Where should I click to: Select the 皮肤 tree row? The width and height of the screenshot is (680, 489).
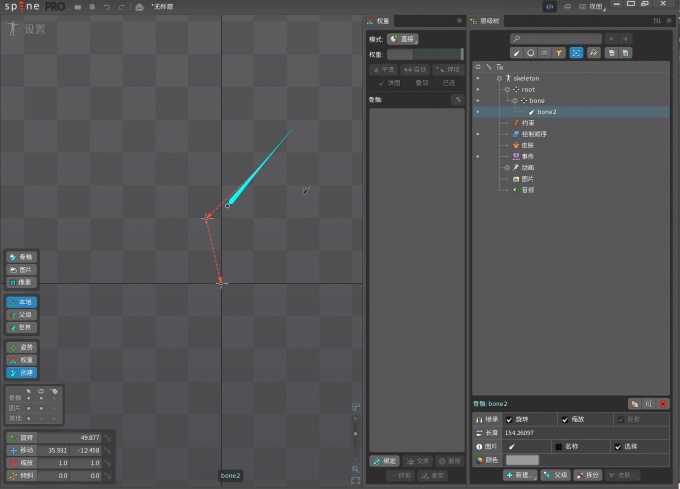coord(571,145)
